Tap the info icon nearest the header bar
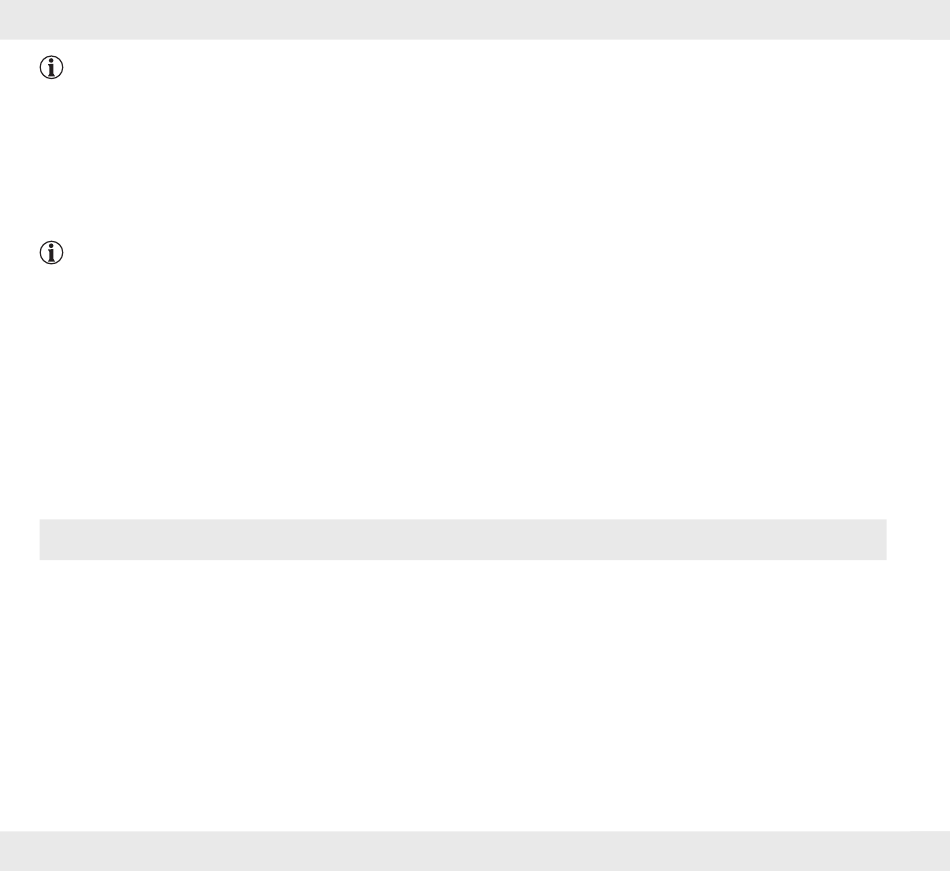This screenshot has height=871, width=950. [x=51, y=67]
